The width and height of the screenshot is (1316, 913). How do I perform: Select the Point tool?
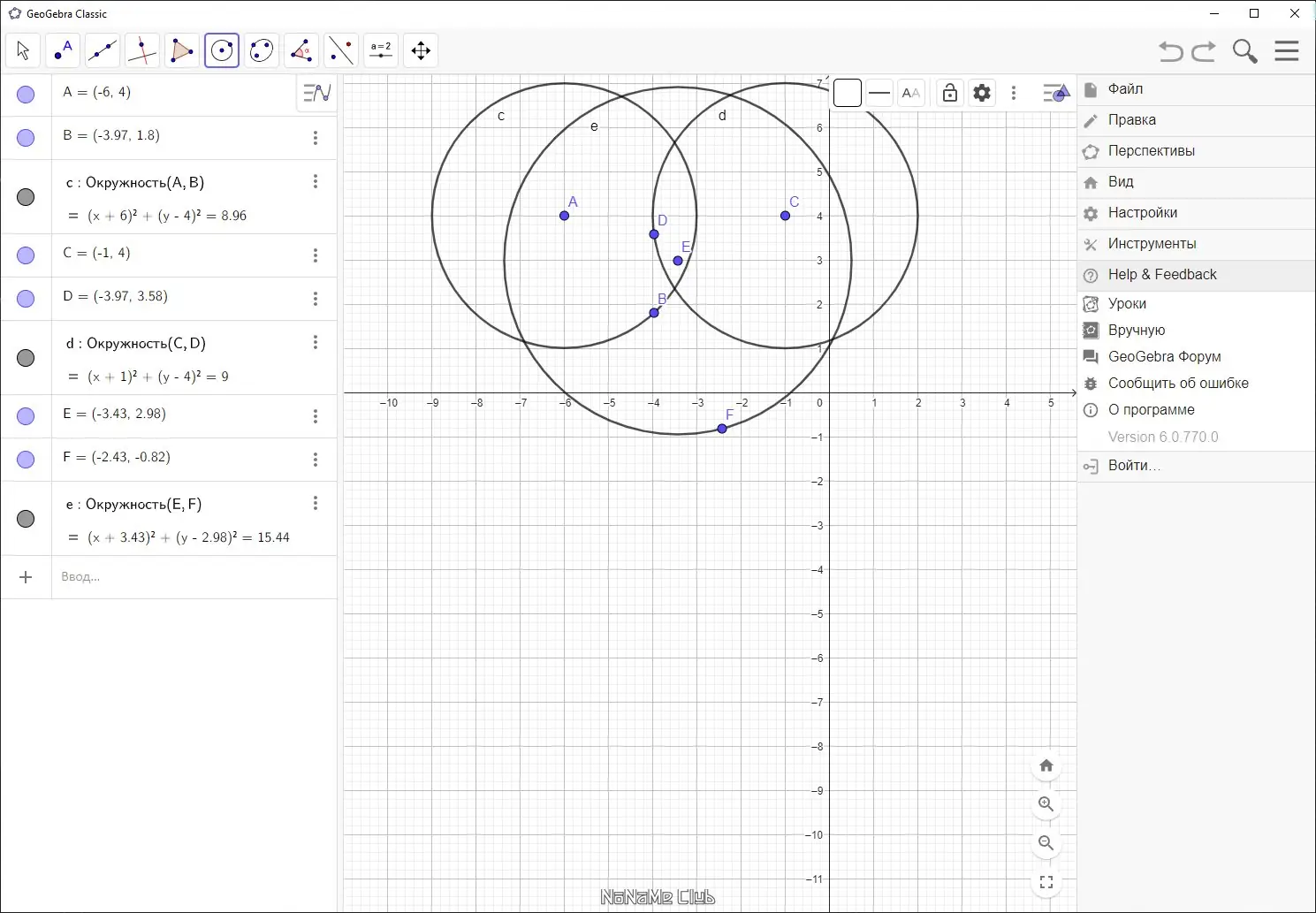[63, 50]
